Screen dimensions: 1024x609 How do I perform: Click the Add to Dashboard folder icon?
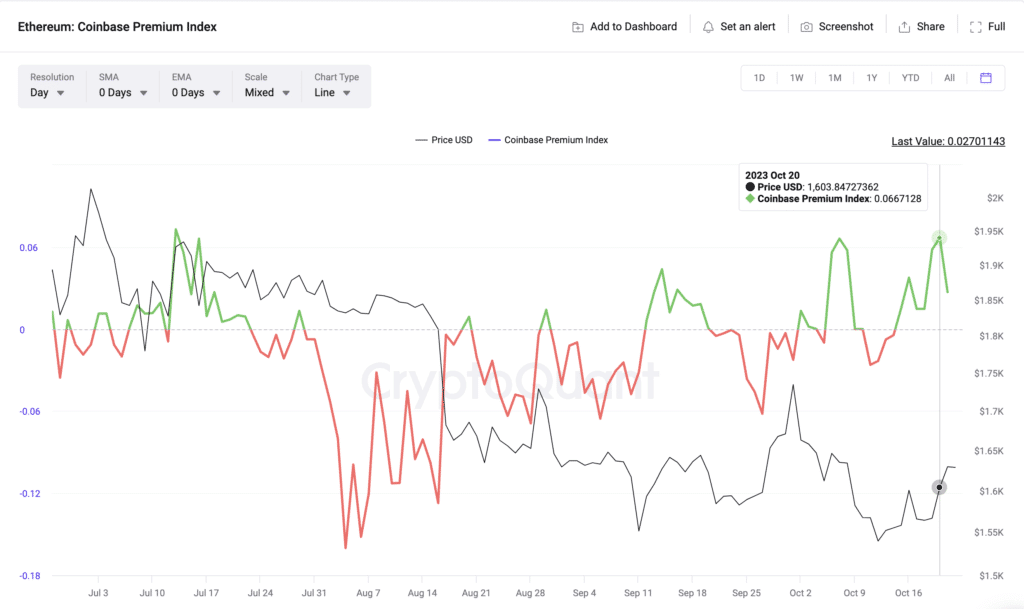click(578, 27)
